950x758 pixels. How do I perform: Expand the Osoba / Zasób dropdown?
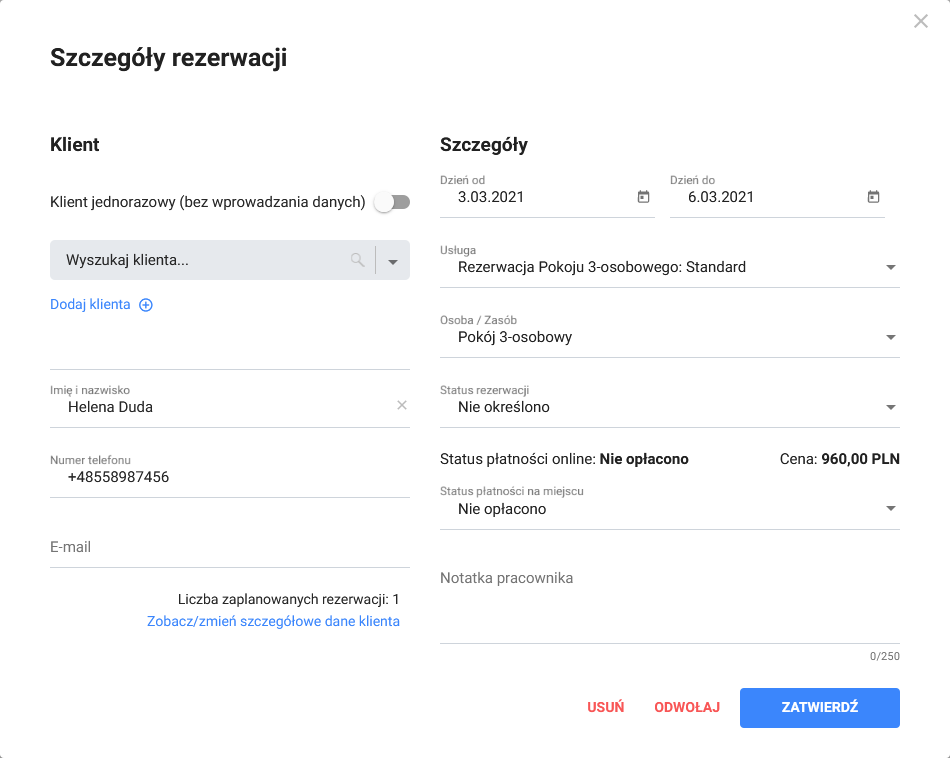[890, 337]
